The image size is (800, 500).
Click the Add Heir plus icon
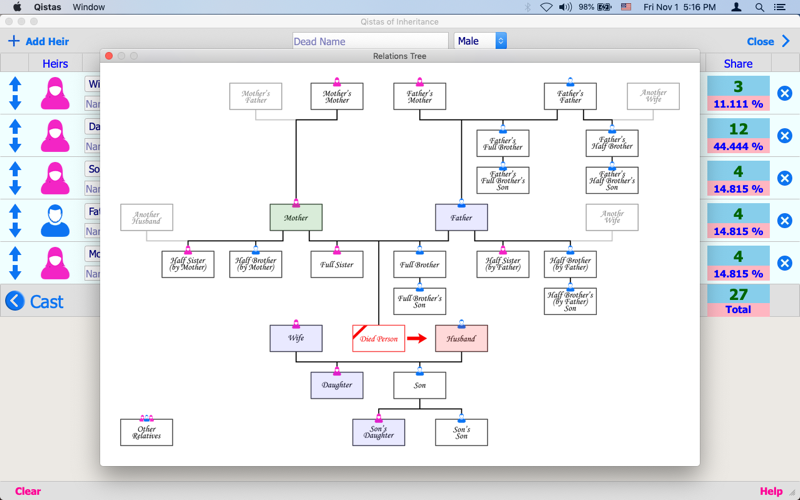pyautogui.click(x=14, y=41)
